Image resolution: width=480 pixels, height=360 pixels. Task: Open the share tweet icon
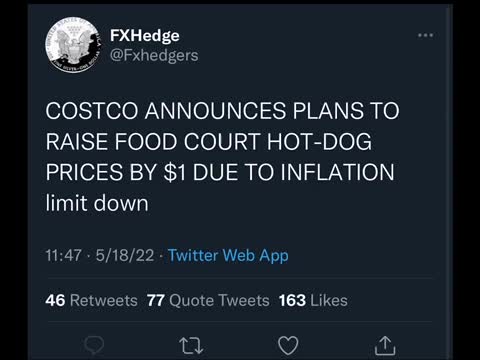(x=385, y=346)
